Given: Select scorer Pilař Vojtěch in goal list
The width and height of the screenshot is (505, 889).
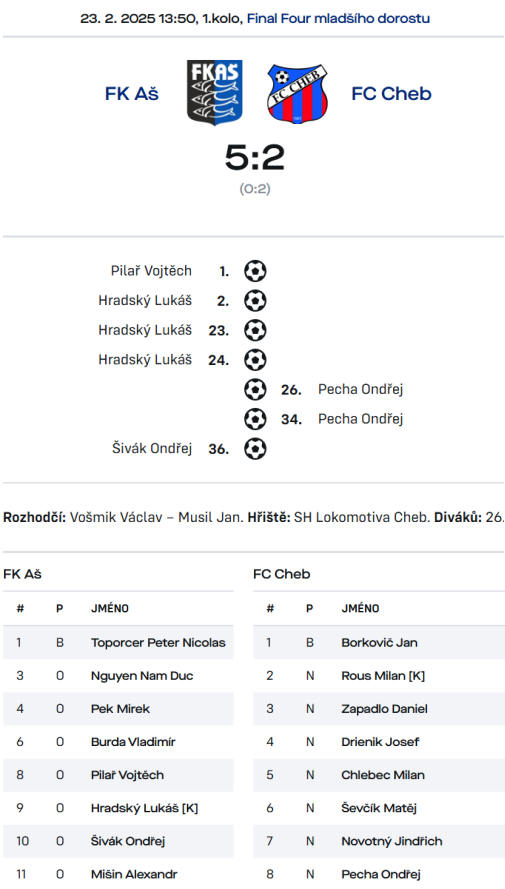Looking at the screenshot, I should coord(151,271).
